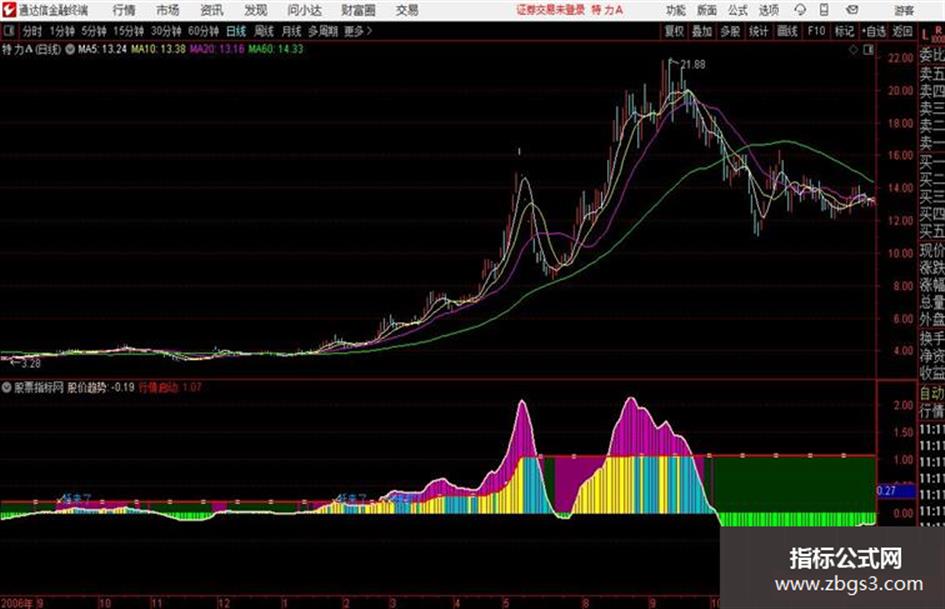Click the 复权 toolbar button
Screen dimensions: 945x609
click(674, 31)
